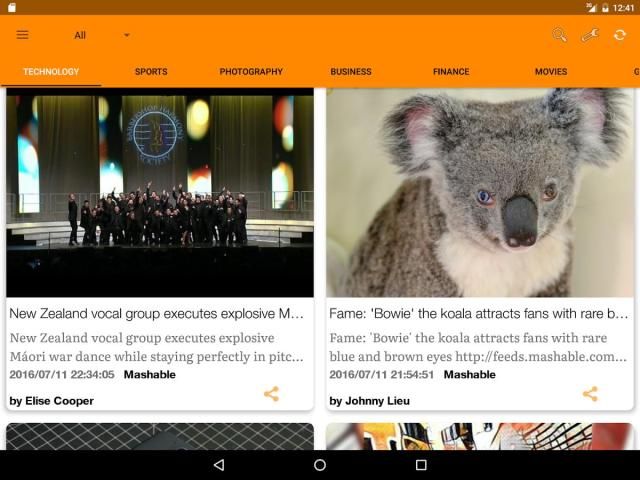
Task: Share the Bowie koala article
Action: pos(590,394)
